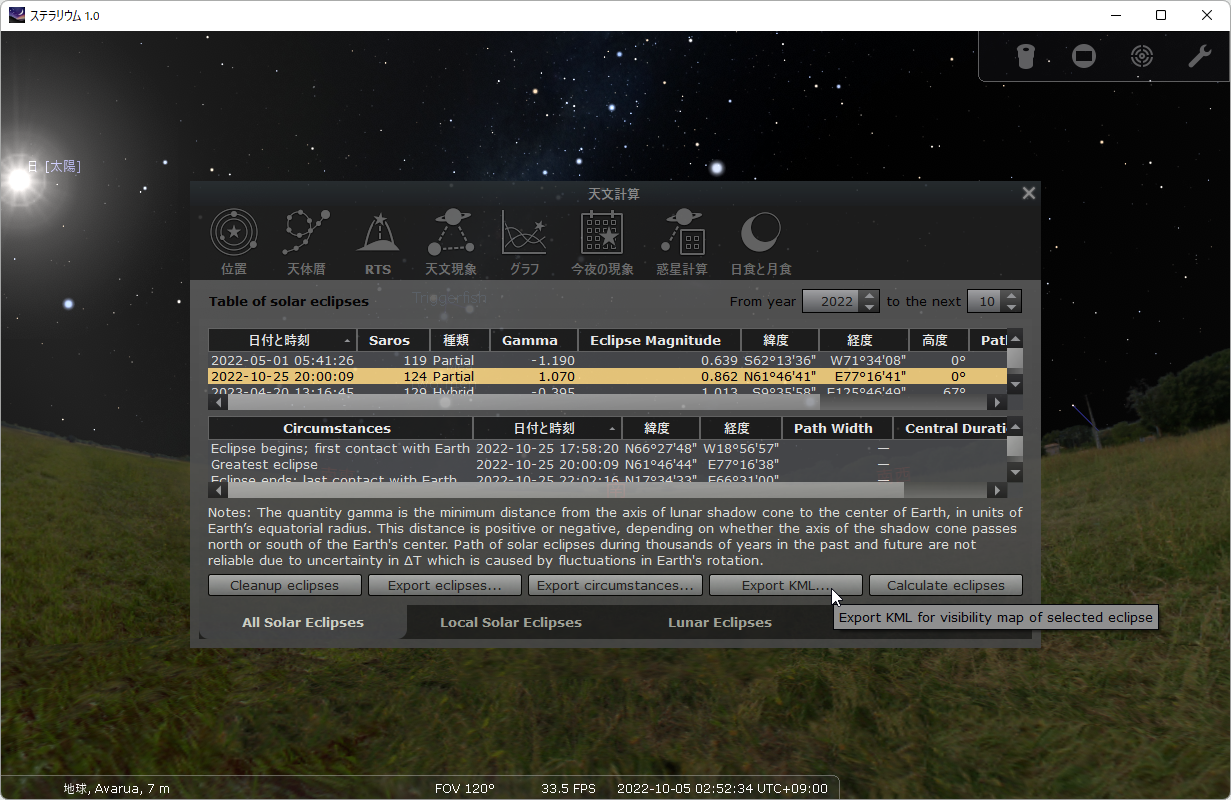Select 'Eclipse begins; first contact with Earth' row
Viewport: 1231px width, 800px height.
607,448
